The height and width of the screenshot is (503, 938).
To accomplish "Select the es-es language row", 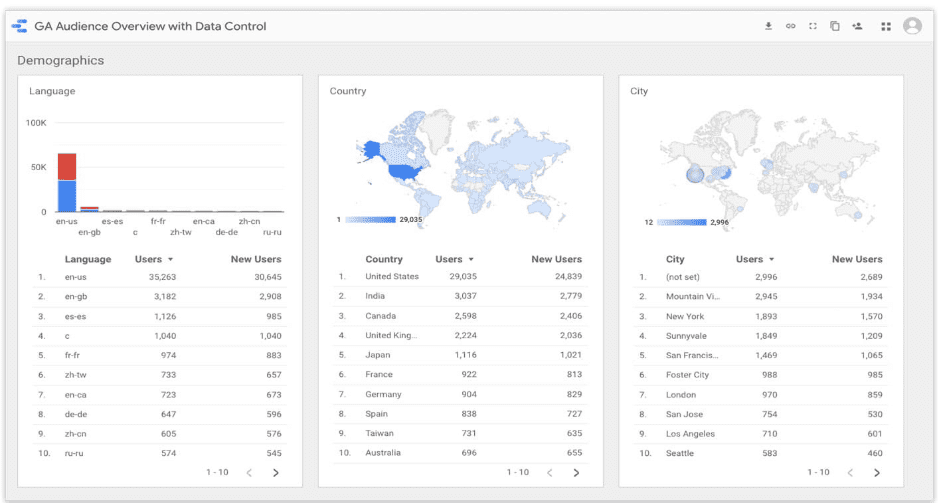I will tap(160, 316).
